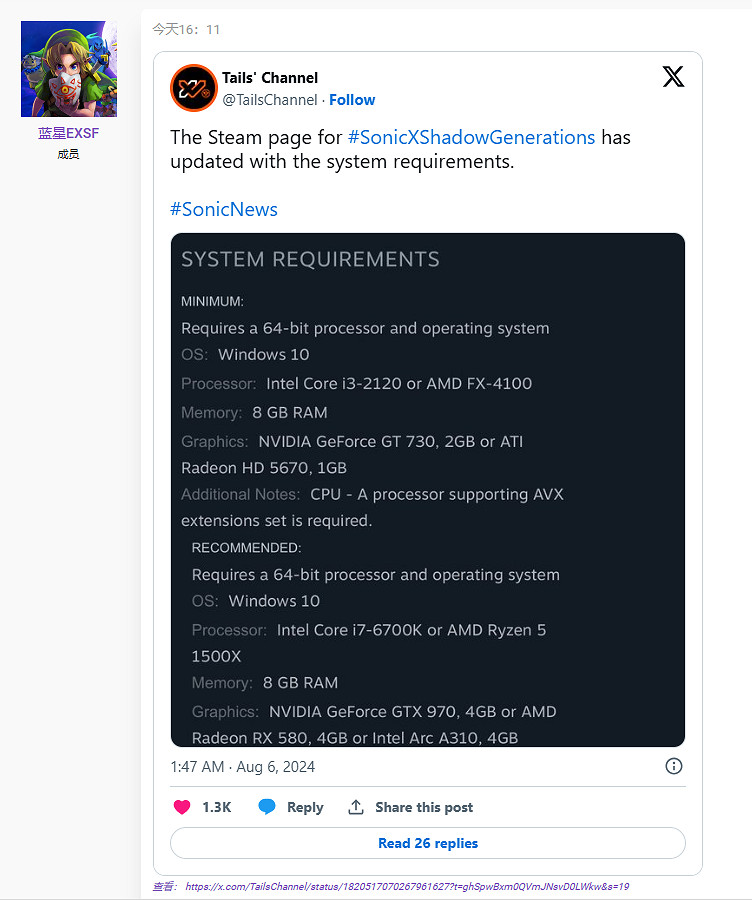This screenshot has width=752, height=900.
Task: Click the x.com tweet source URL
Action: coord(406,886)
